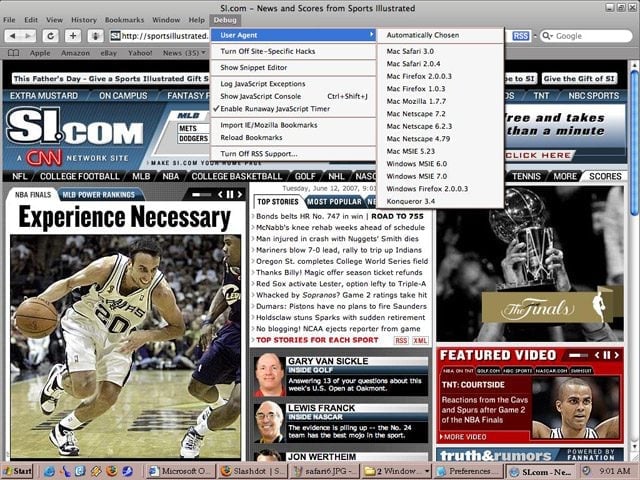
Task: Click the Back navigation arrow
Action: 13,36
